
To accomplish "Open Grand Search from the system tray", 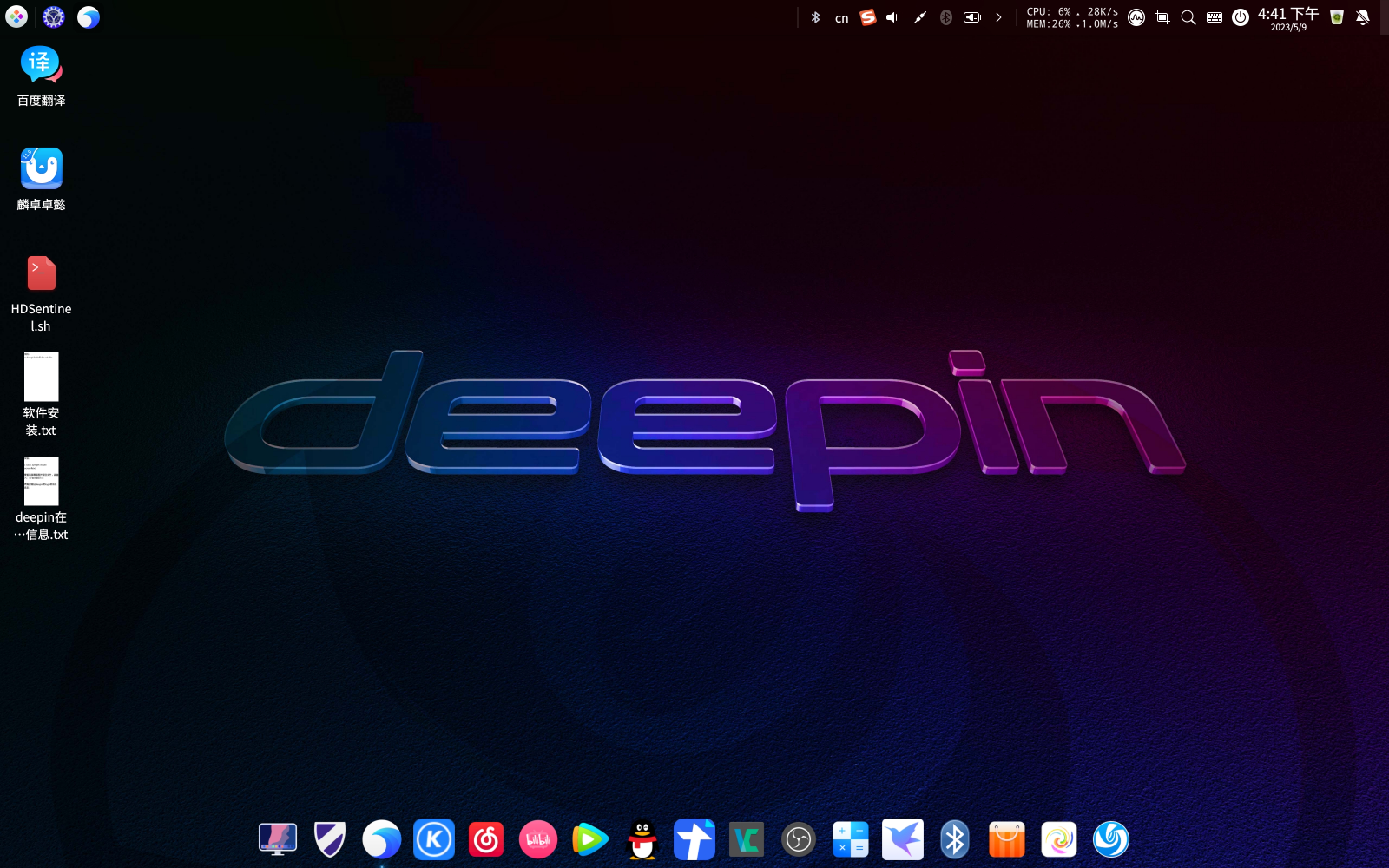I will tap(1188, 17).
